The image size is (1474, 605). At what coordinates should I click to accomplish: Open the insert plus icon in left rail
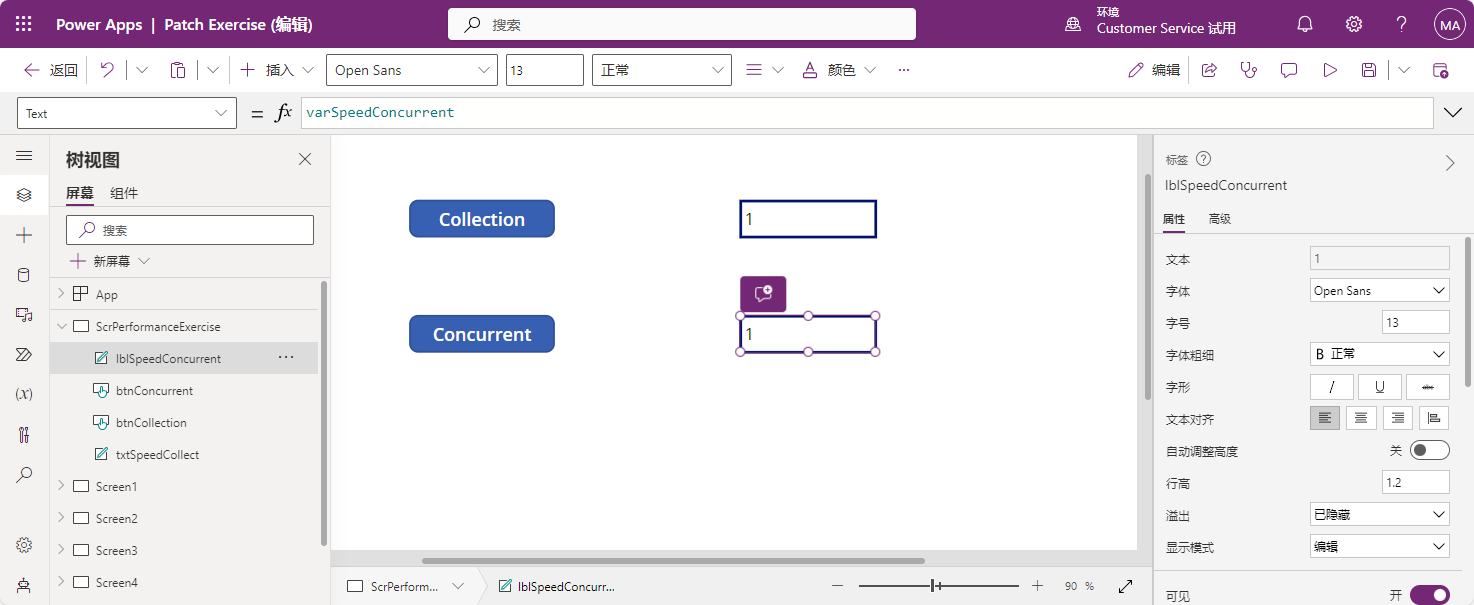coord(25,235)
